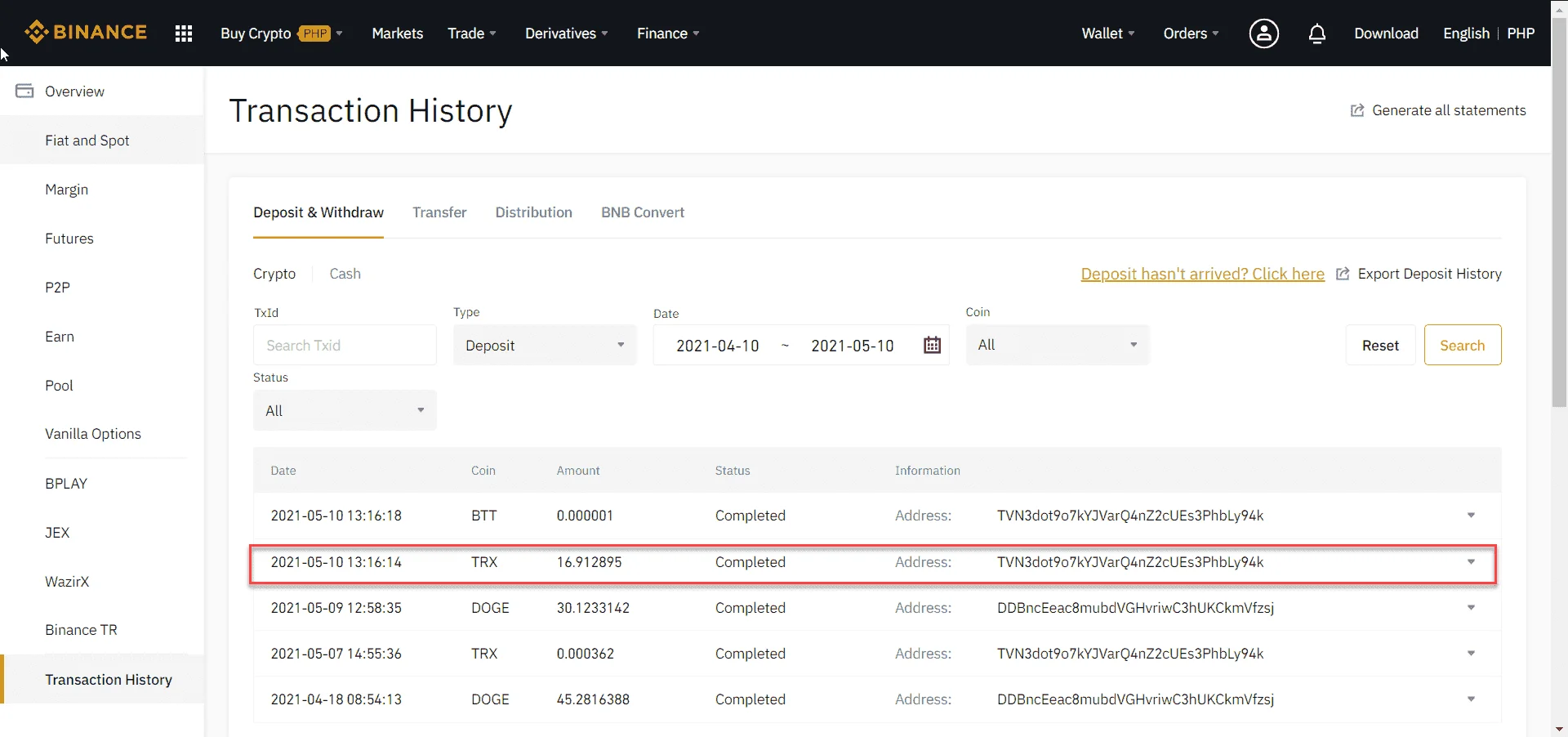Select the DOGE address DDBncEeac8mubd in 2021-05-09 row
This screenshot has height=737, width=1568.
pyautogui.click(x=1135, y=608)
